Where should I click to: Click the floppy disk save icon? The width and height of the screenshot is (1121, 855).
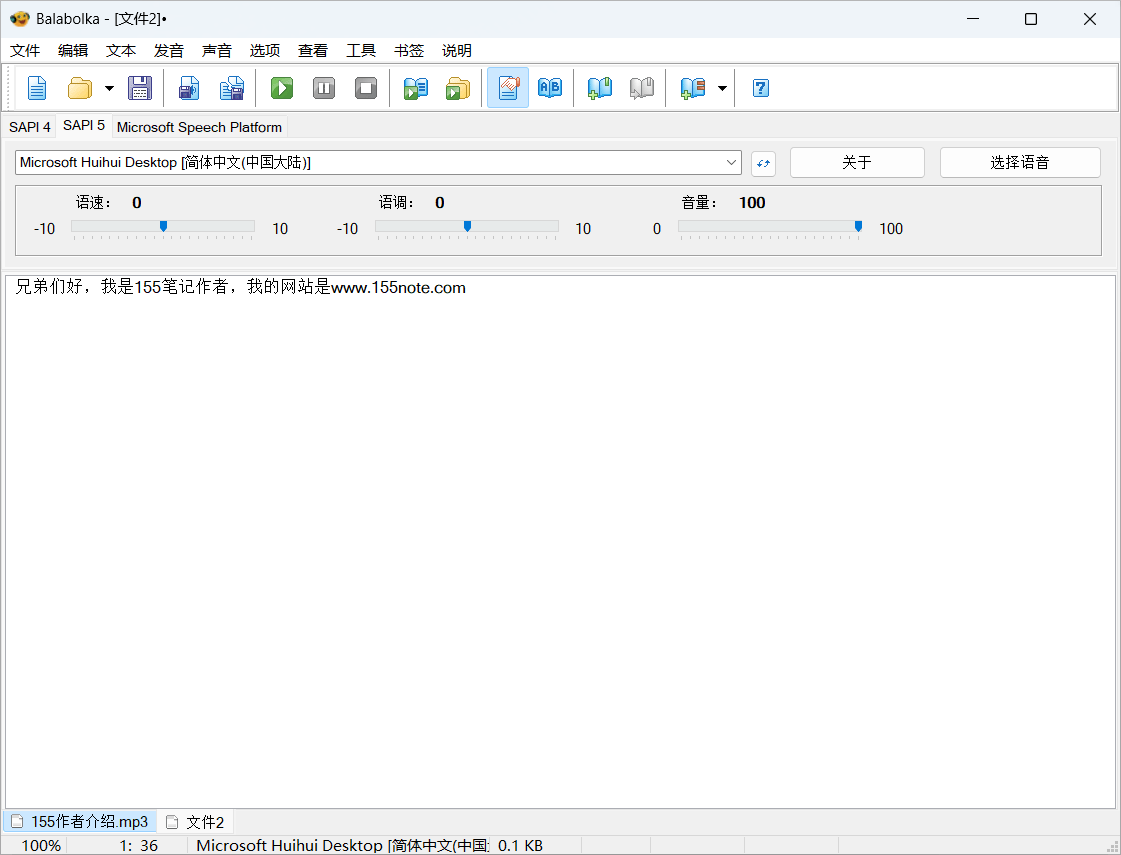coord(140,88)
